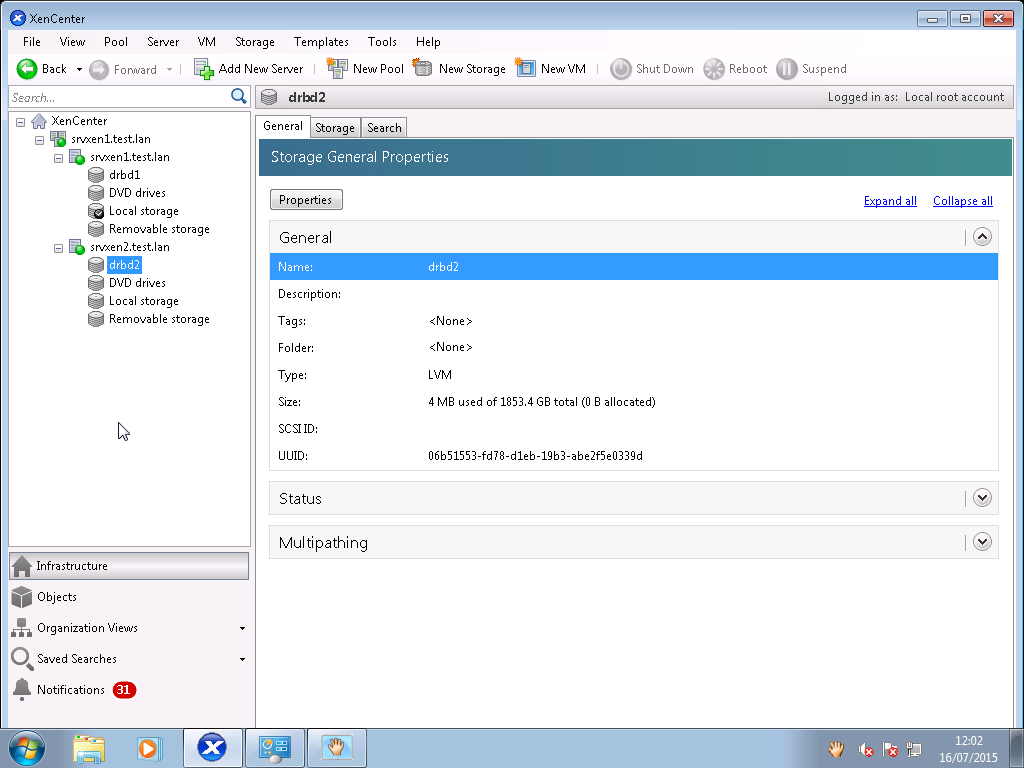Switch to the Search tab

(x=384, y=128)
